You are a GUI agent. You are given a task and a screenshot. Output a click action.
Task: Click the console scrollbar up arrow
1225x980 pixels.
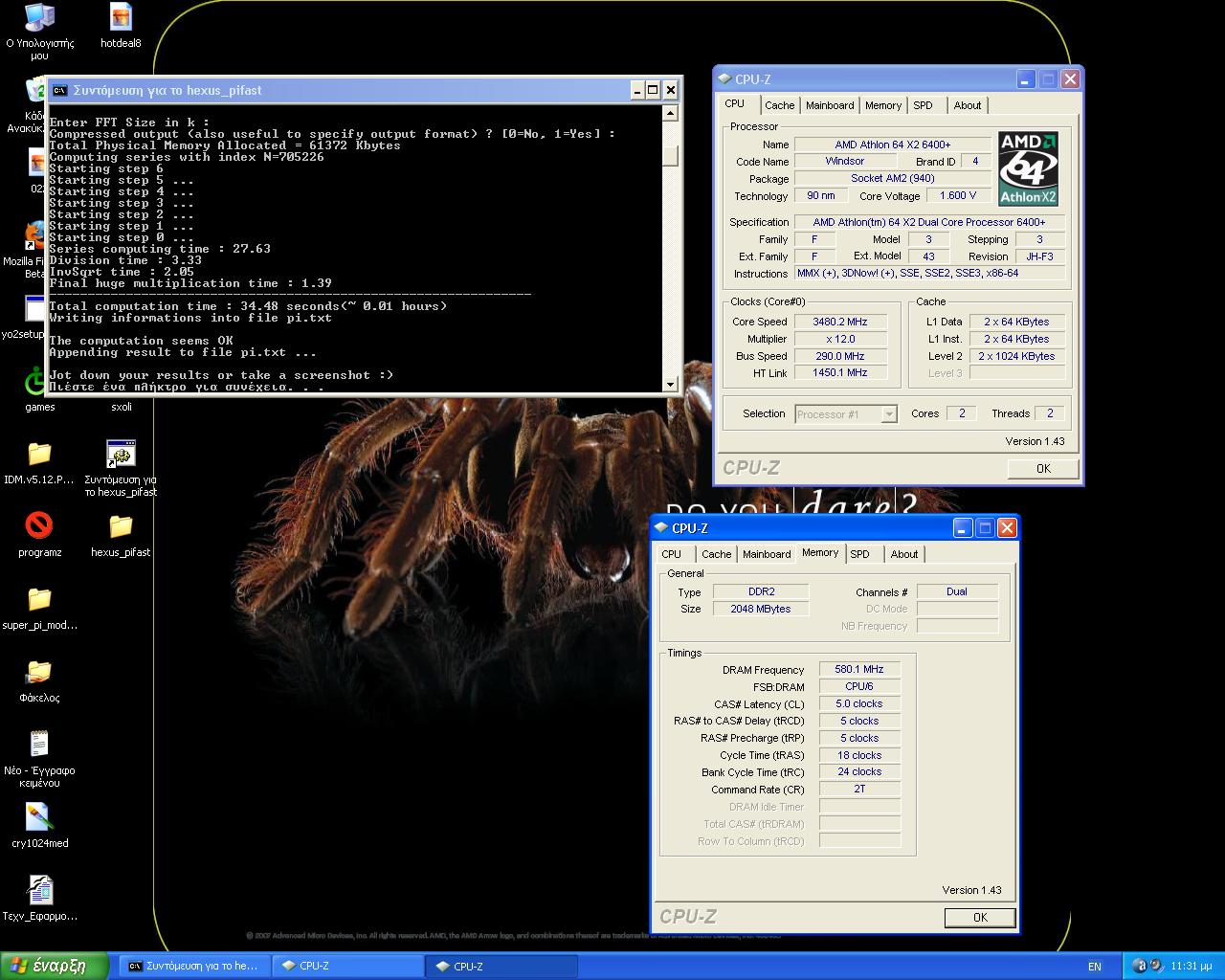pos(670,113)
